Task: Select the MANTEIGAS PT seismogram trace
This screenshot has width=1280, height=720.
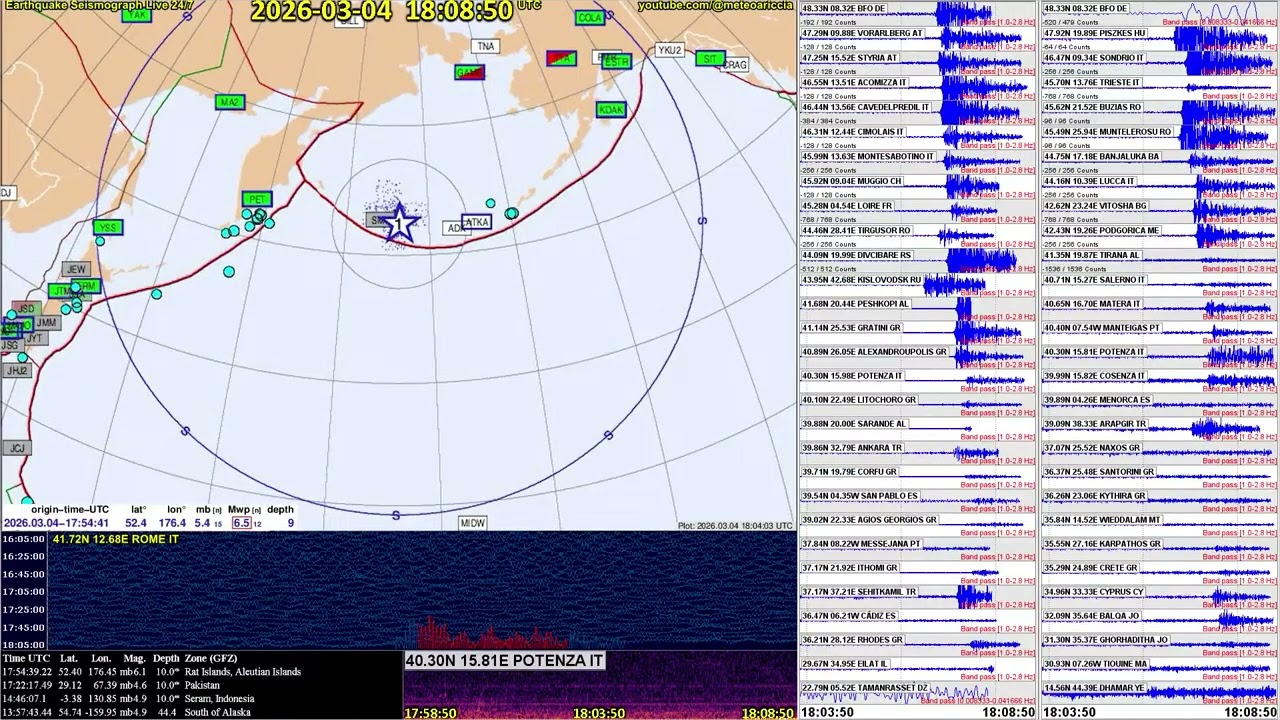Action: (x=1160, y=334)
